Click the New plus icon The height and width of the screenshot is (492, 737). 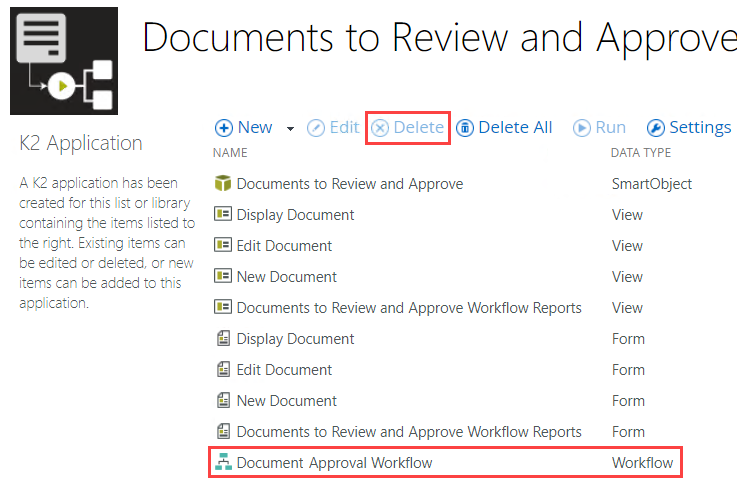[224, 128]
